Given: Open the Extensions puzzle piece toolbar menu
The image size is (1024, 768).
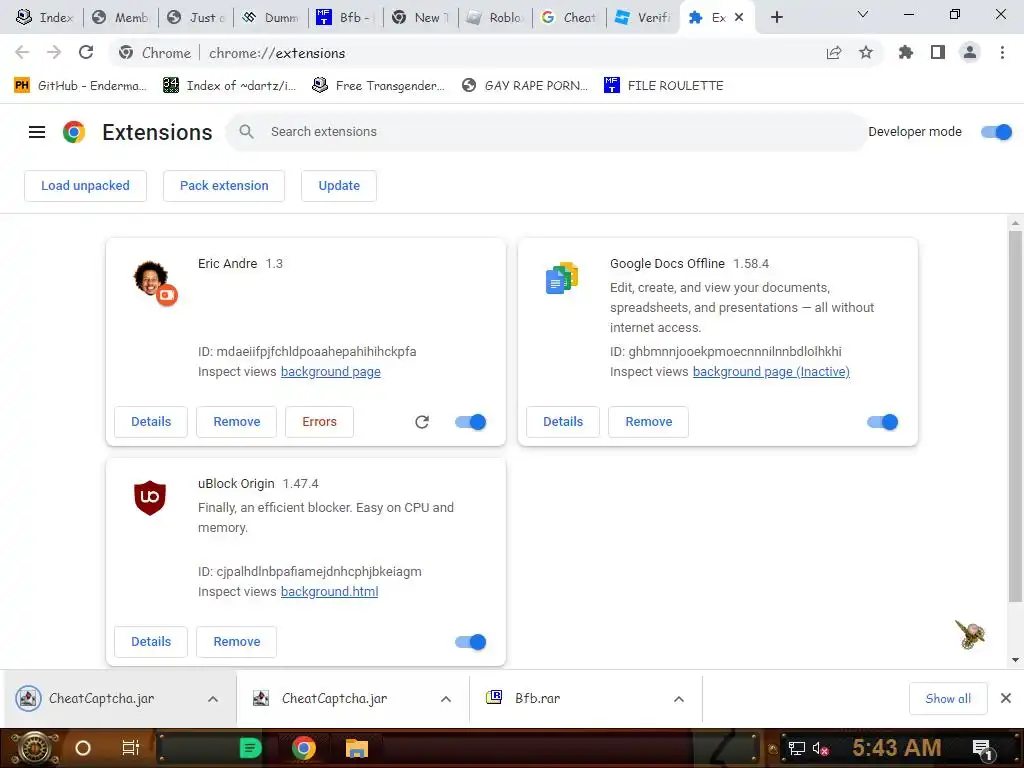Looking at the screenshot, I should [x=906, y=52].
